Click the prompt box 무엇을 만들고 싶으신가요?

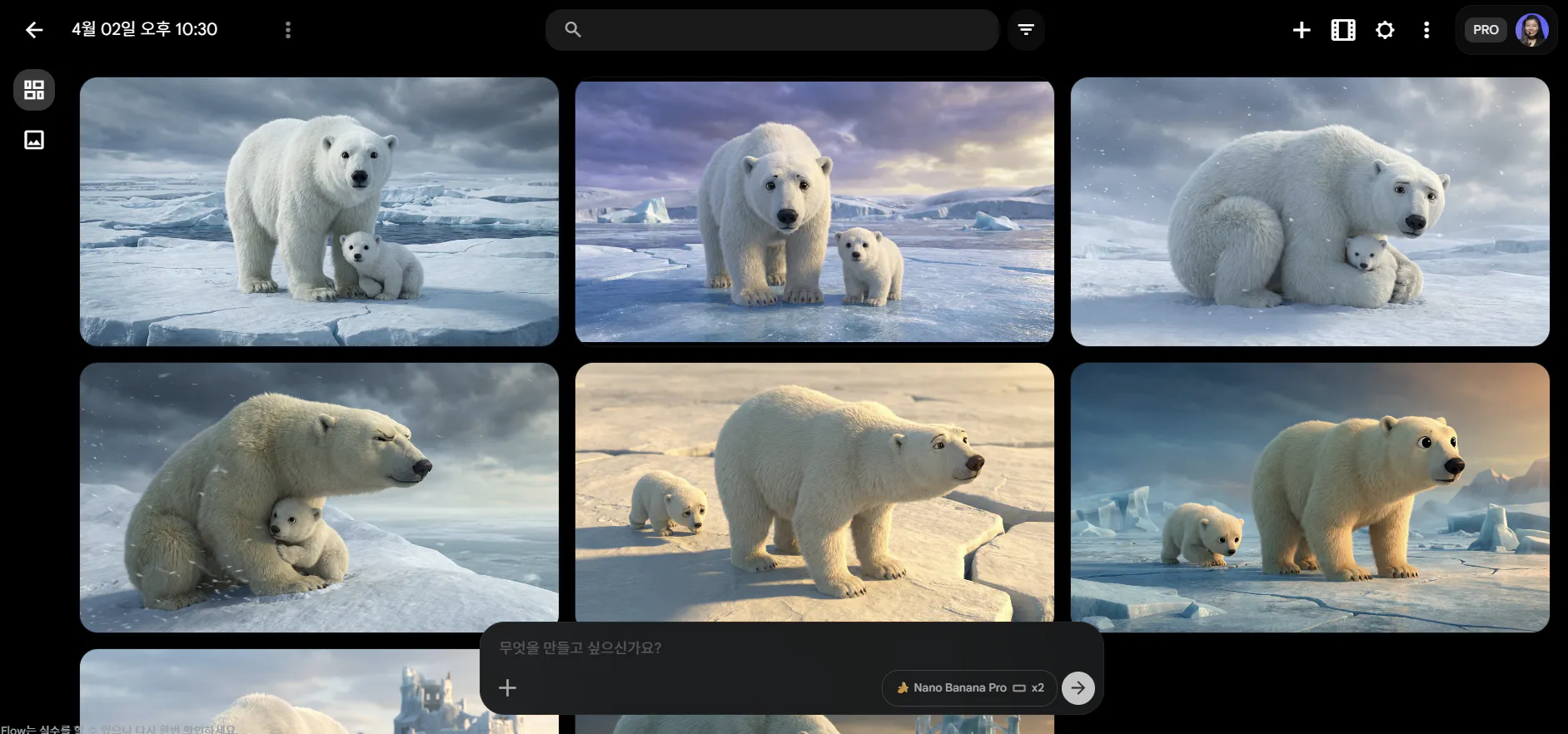click(580, 647)
